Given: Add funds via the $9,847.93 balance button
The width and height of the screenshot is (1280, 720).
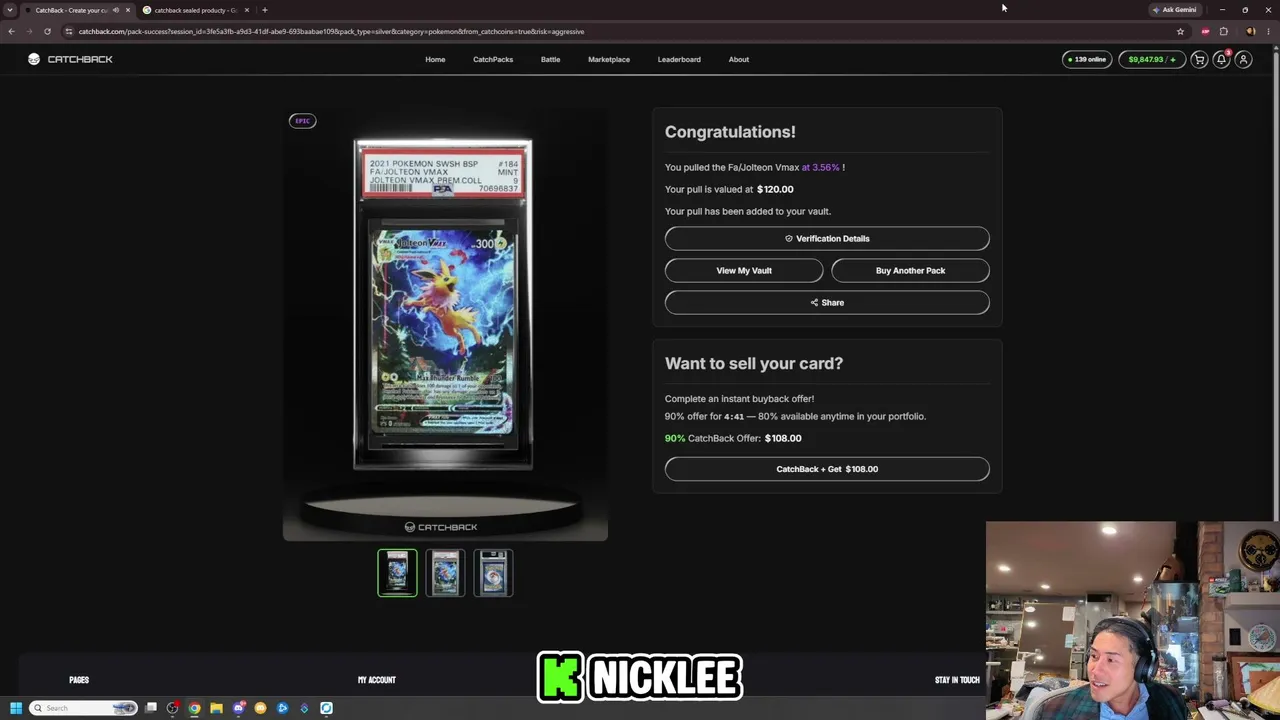Looking at the screenshot, I should coord(1151,60).
